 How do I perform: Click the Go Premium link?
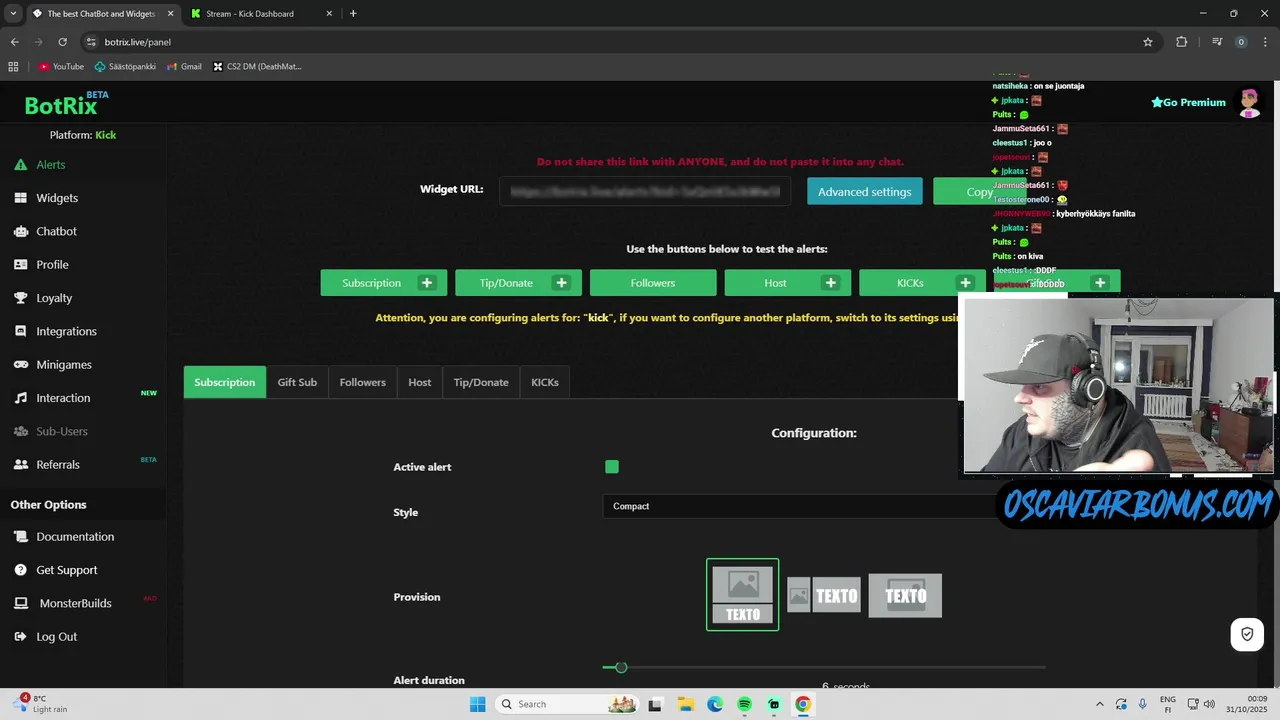click(1188, 102)
